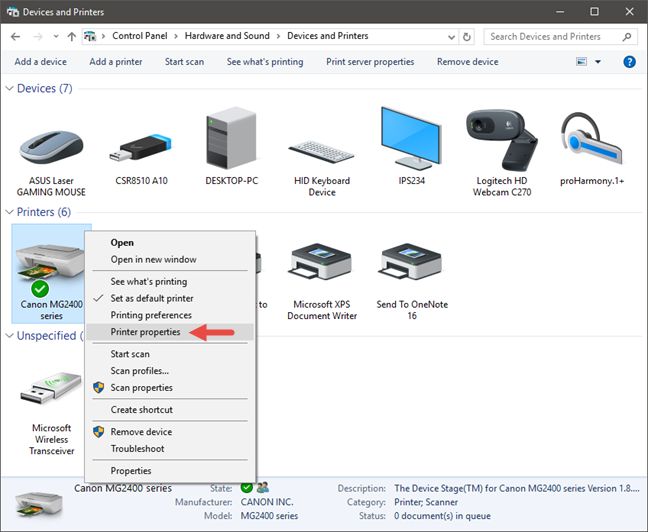Collapse the Printers (6) section
Viewport: 648px width, 532px height.
pyautogui.click(x=10, y=212)
